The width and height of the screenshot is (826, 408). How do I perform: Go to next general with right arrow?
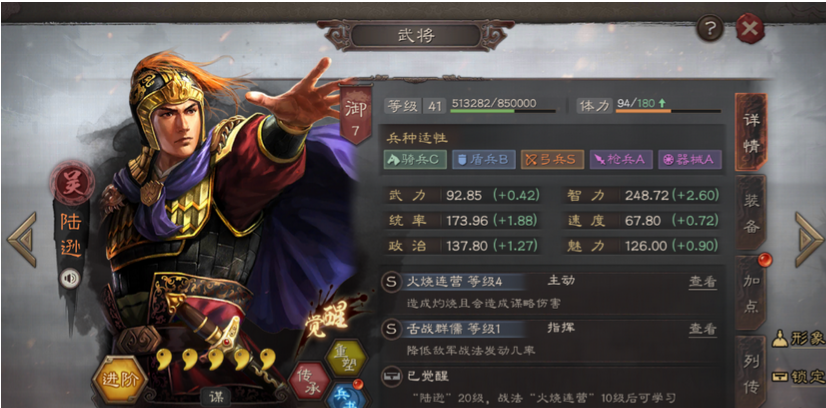pyautogui.click(x=809, y=240)
